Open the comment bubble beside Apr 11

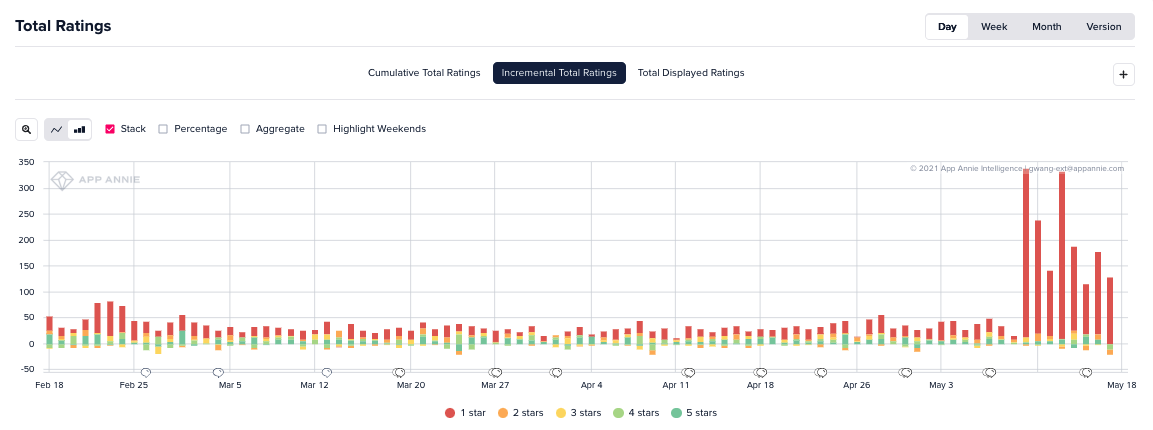(x=688, y=373)
